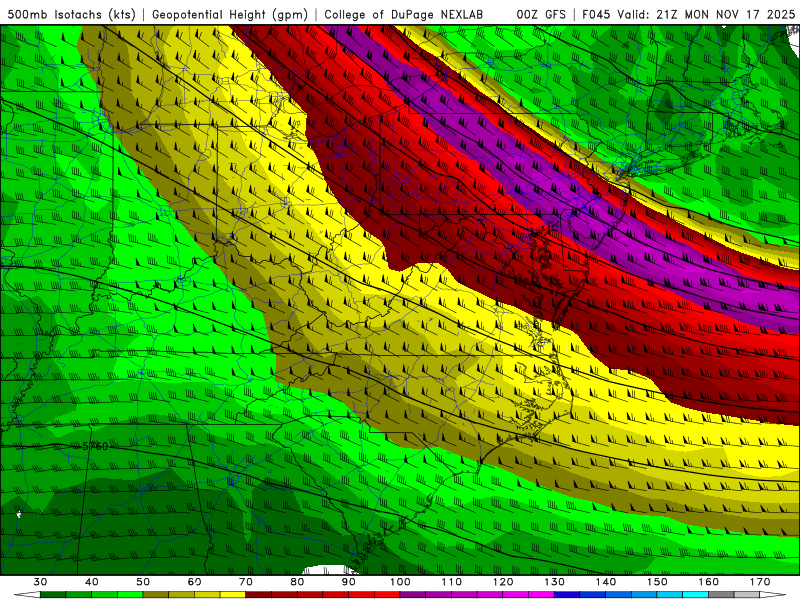Click the purple legend swatch right of 100
This screenshot has width=800, height=600.
click(413, 595)
